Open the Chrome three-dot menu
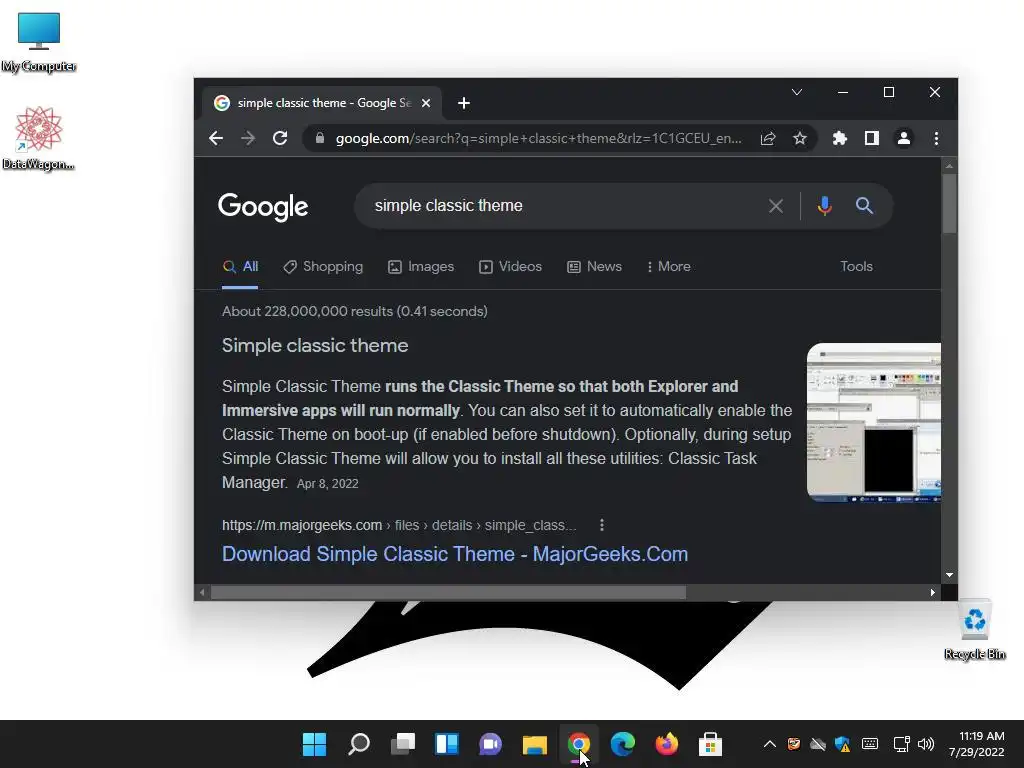 tap(936, 138)
